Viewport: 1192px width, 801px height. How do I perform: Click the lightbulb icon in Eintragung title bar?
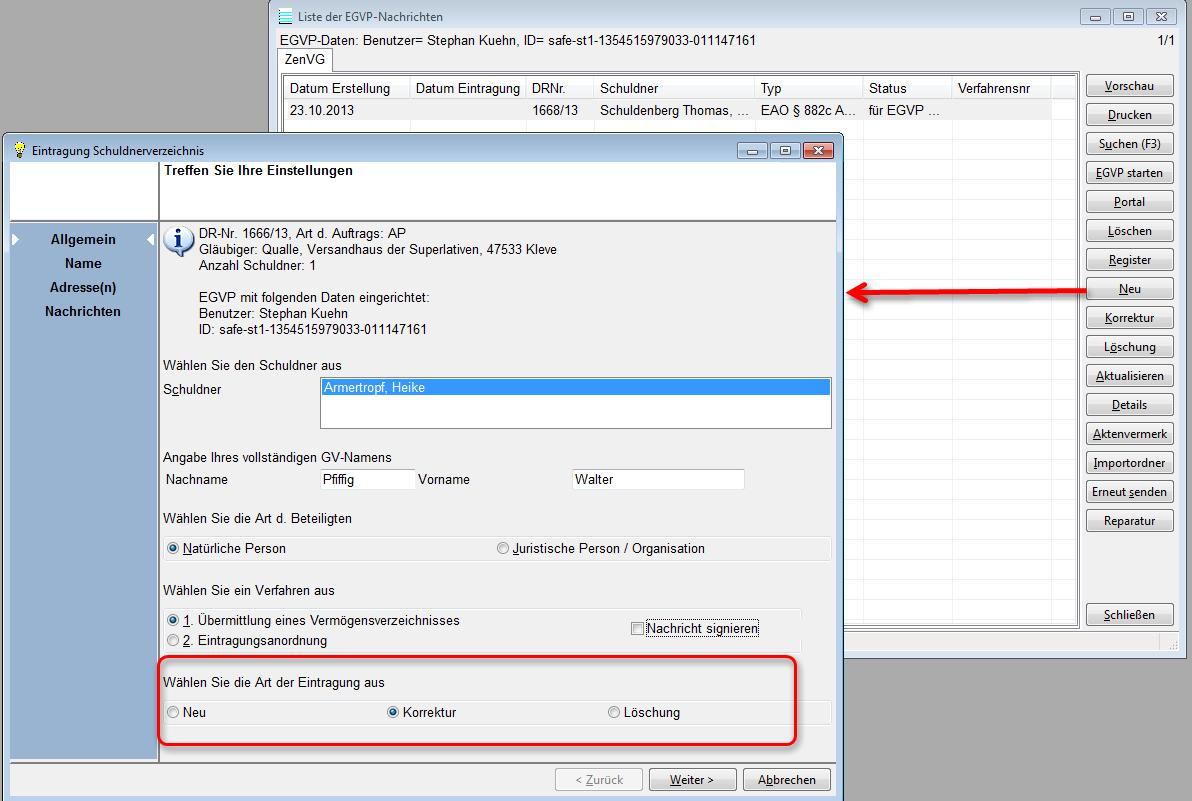(19, 150)
